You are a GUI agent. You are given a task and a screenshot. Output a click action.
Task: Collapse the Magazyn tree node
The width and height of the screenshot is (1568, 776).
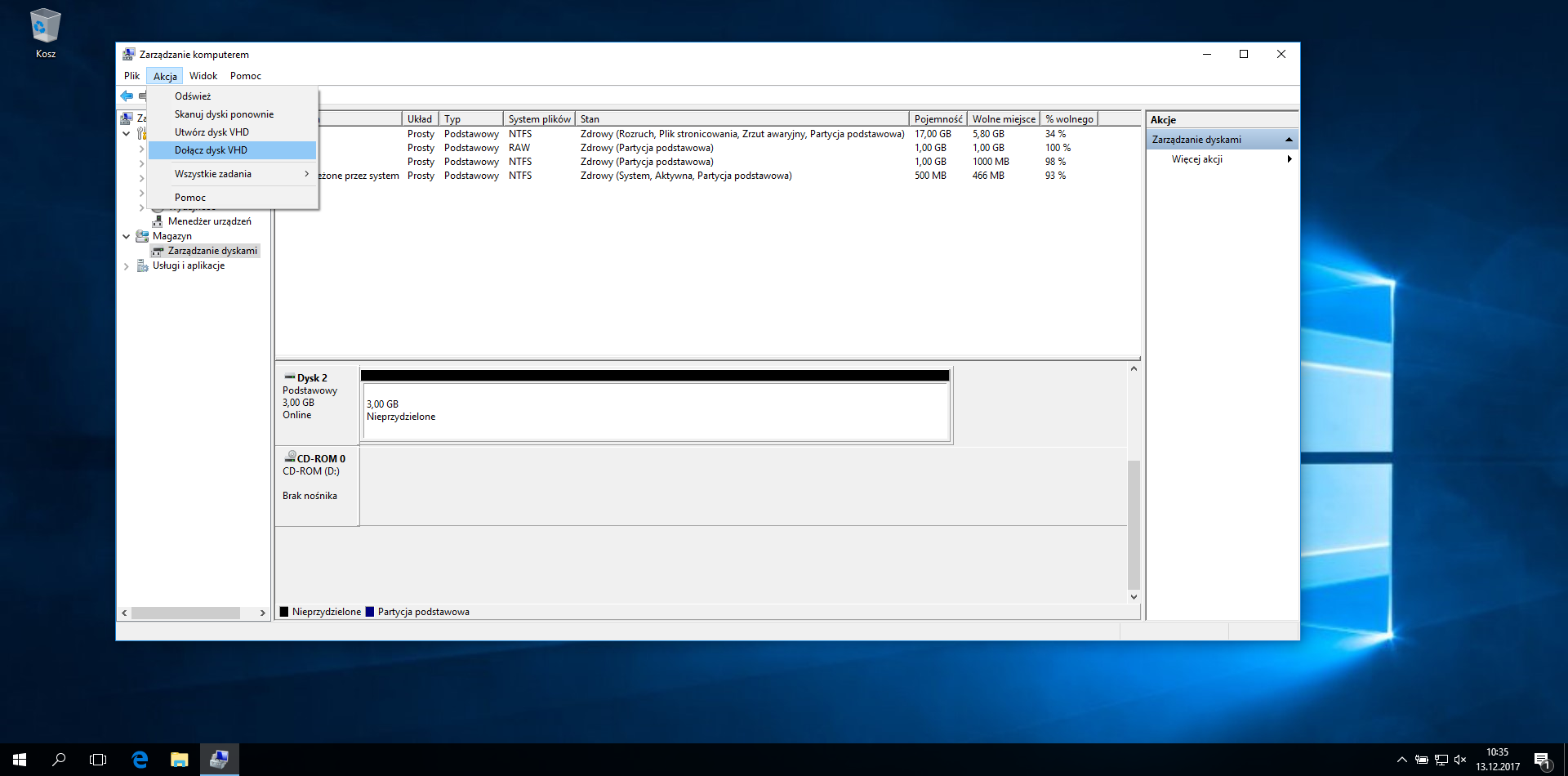click(x=127, y=237)
